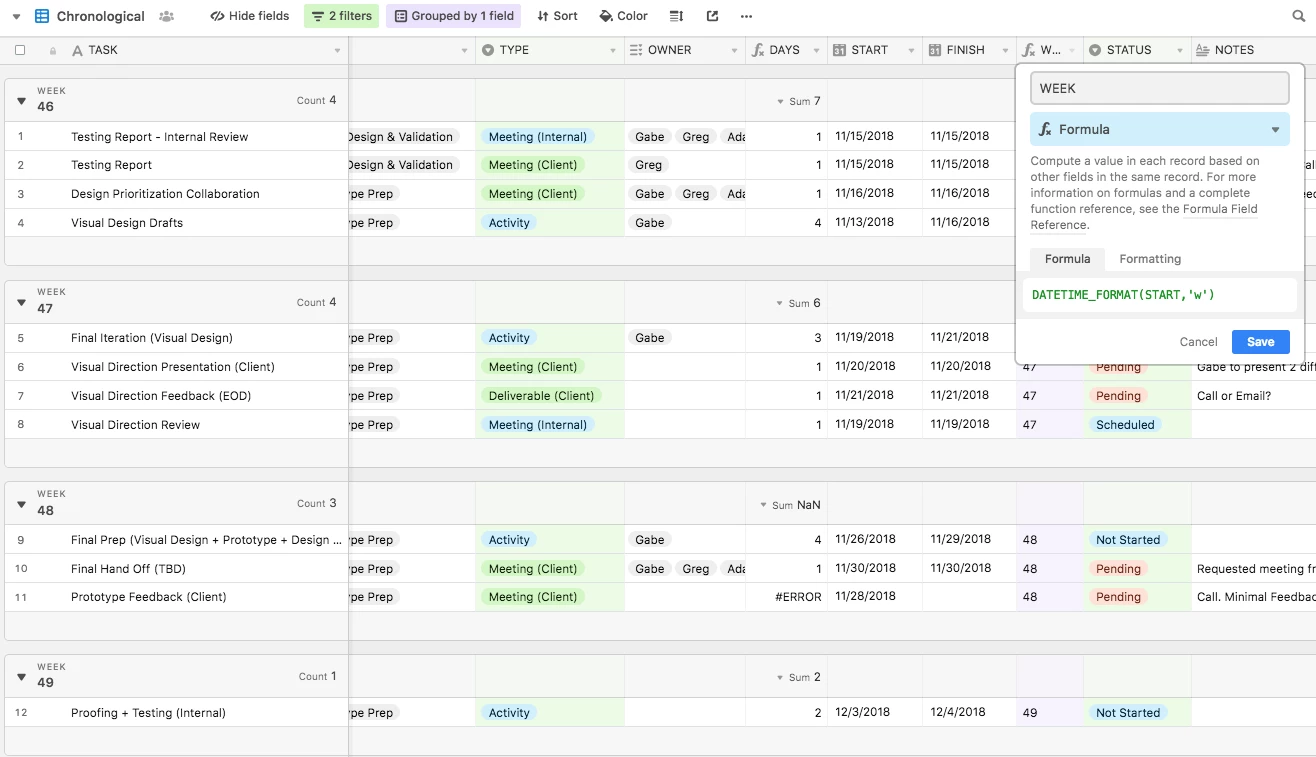The height and width of the screenshot is (757, 1316).
Task: Click the STATUS field icon
Action: click(1095, 50)
